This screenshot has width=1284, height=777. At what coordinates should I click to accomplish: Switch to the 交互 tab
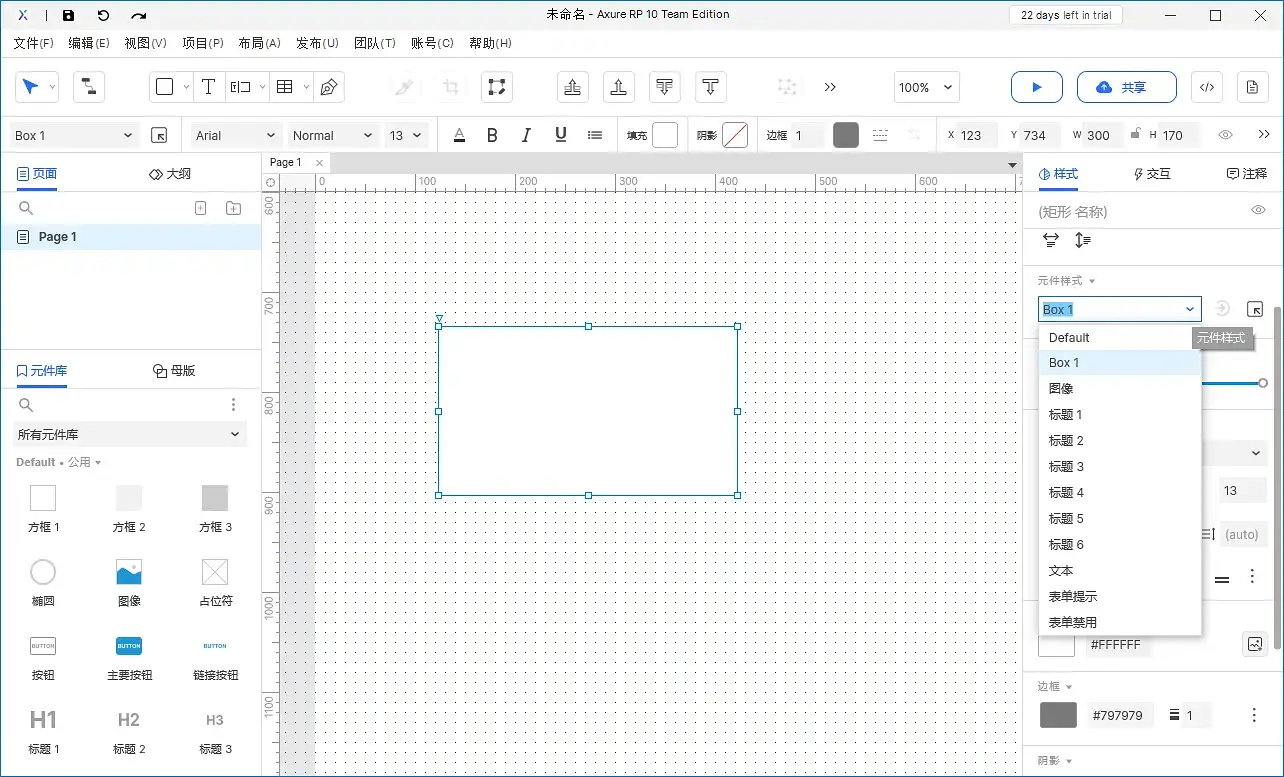point(1151,174)
